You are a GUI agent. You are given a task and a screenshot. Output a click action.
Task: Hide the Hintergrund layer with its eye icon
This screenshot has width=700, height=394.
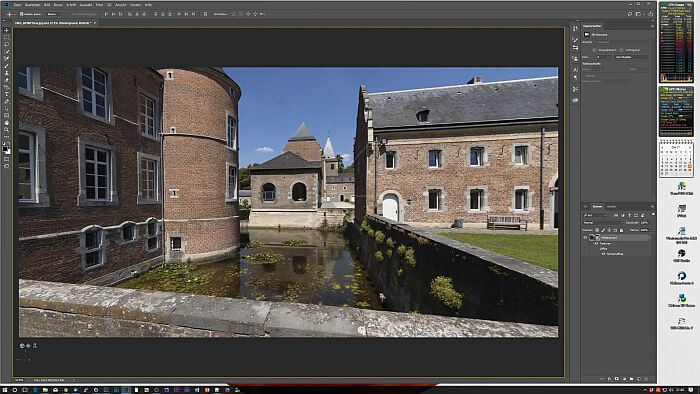(585, 238)
